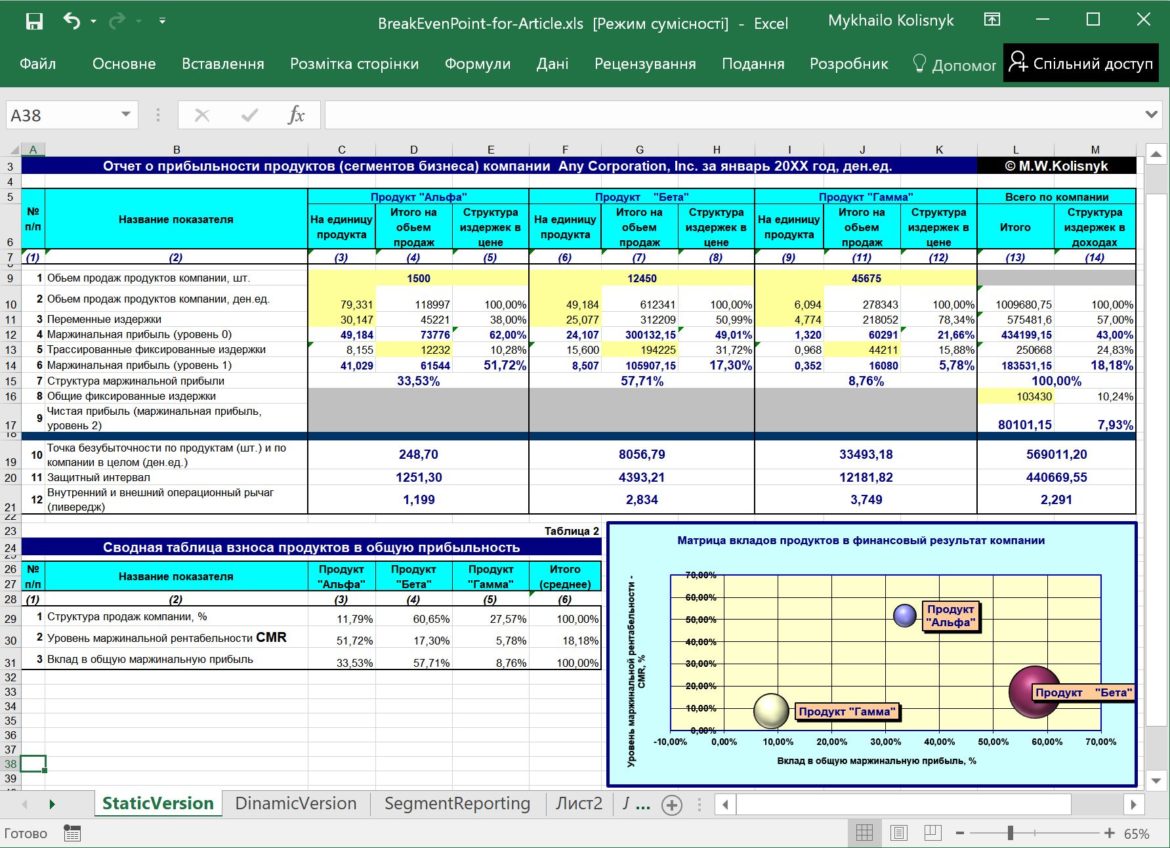Click the horizontal scrollbar right arrow
The width and height of the screenshot is (1170, 848).
pos(1133,805)
